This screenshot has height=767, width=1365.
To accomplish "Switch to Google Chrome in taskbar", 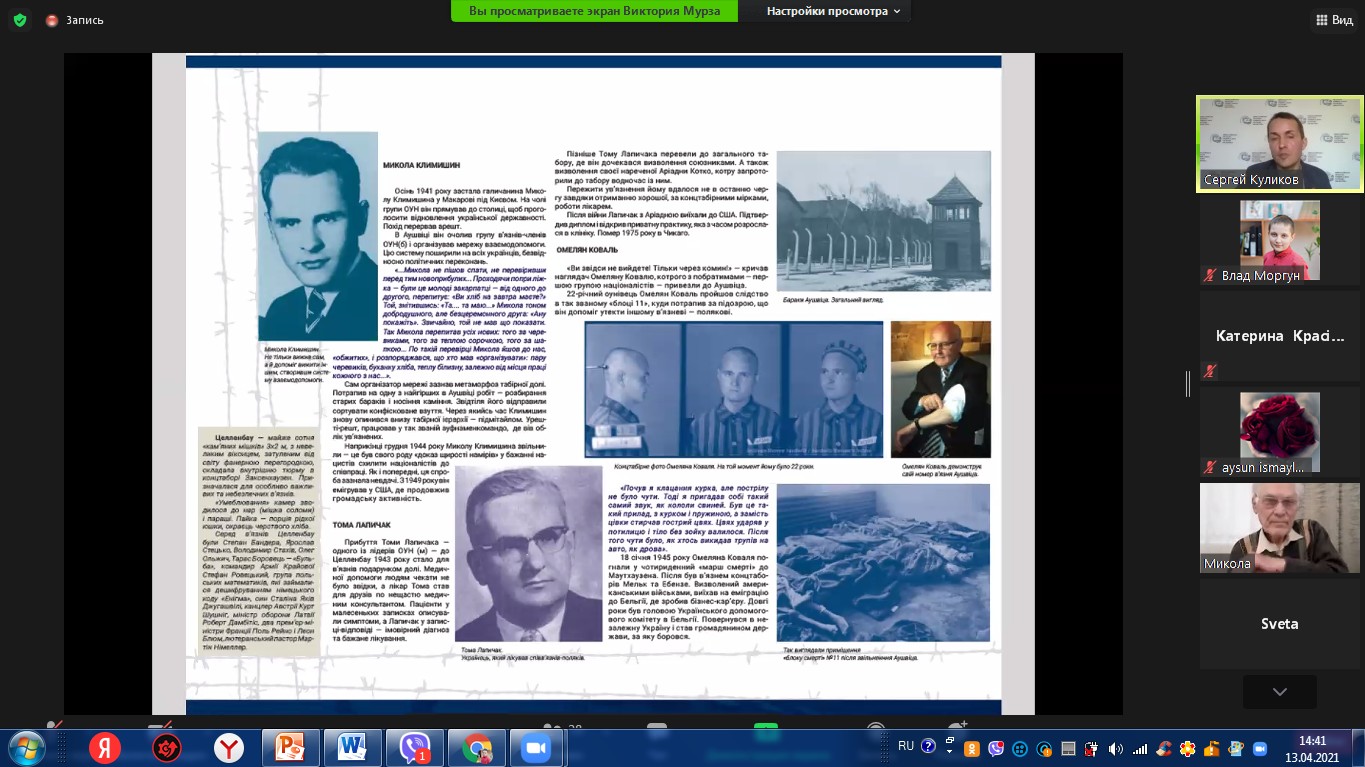I will point(476,748).
